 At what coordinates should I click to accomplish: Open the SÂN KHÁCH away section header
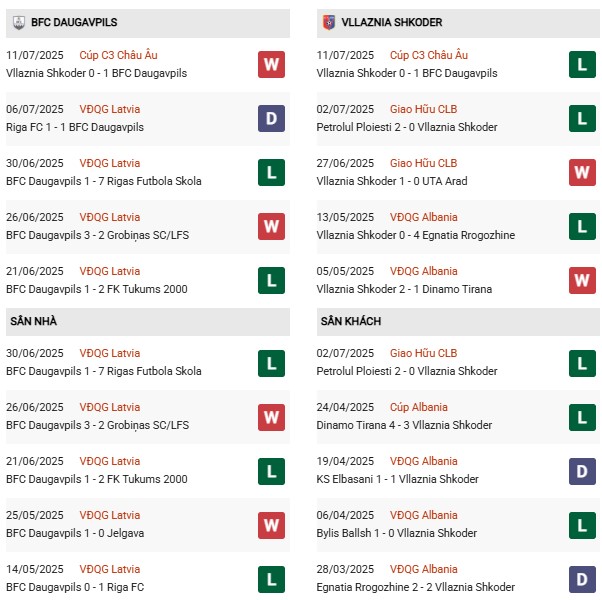click(x=352, y=321)
